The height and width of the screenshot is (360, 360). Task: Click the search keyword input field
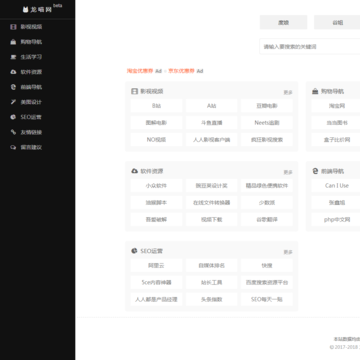point(310,47)
